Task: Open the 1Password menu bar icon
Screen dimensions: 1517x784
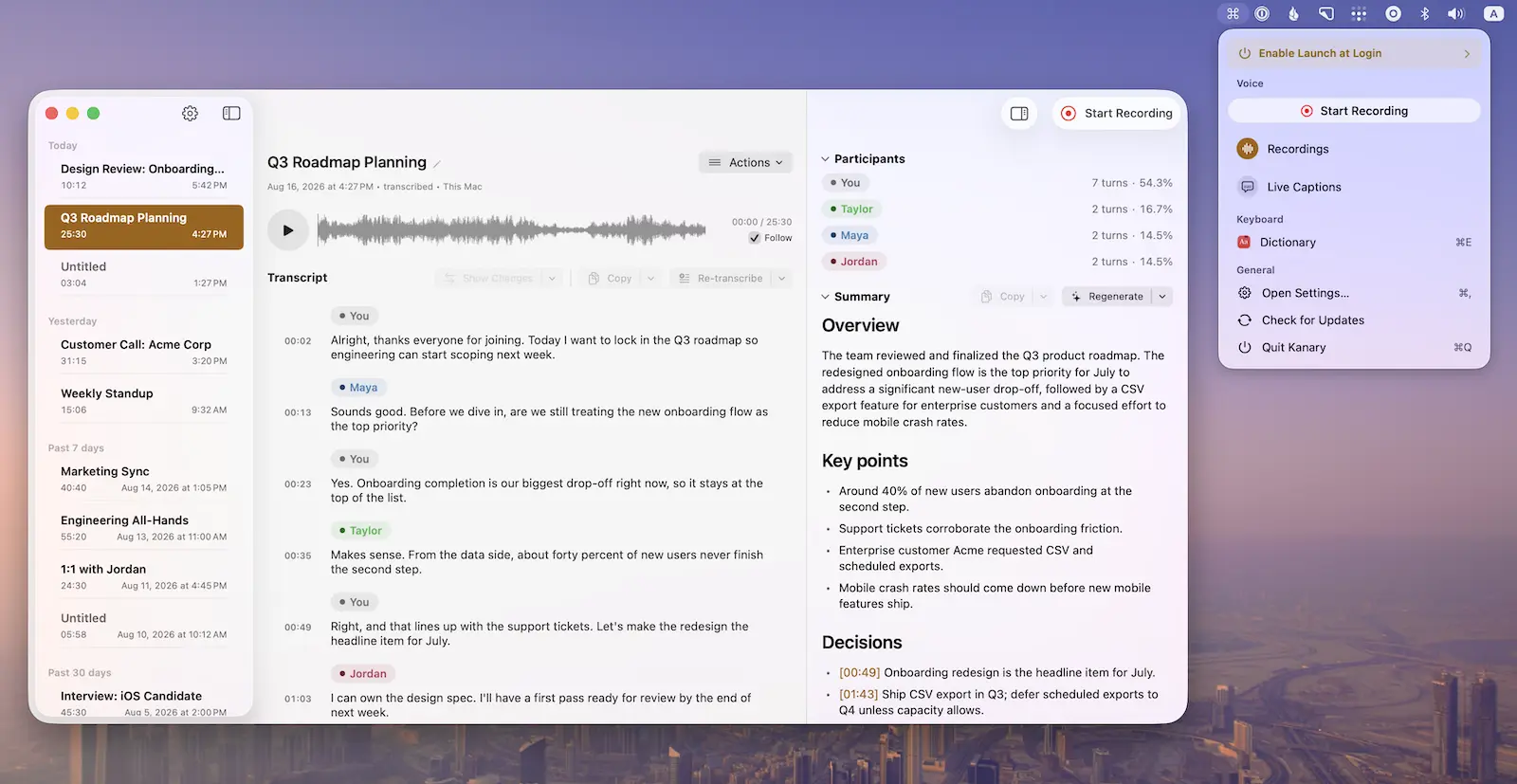Action: [x=1262, y=13]
